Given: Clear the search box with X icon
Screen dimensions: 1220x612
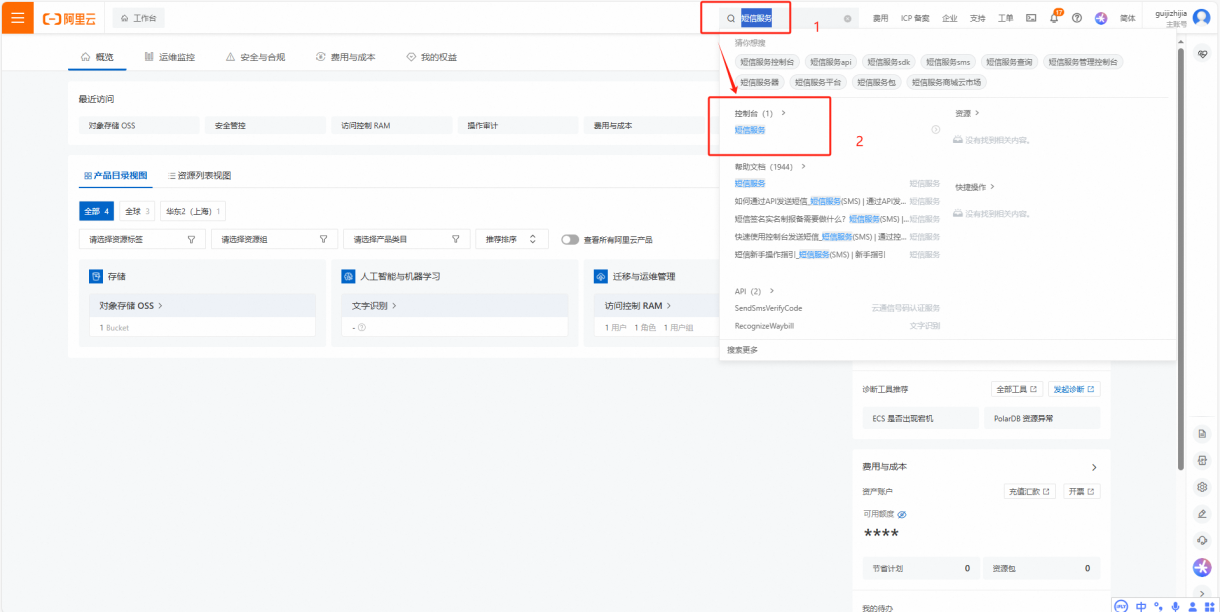Looking at the screenshot, I should [848, 18].
